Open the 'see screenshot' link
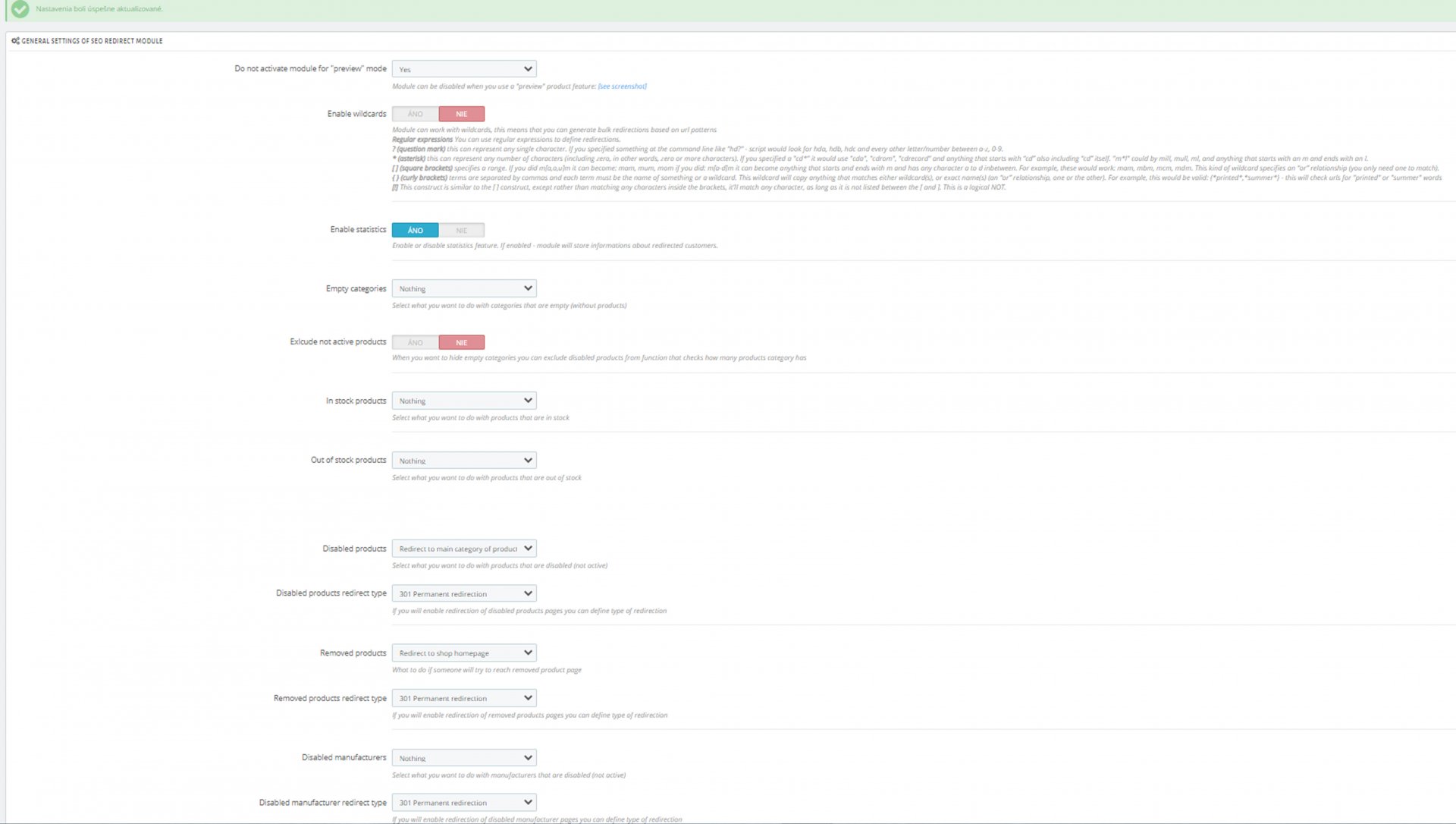1456x824 pixels. click(x=622, y=86)
